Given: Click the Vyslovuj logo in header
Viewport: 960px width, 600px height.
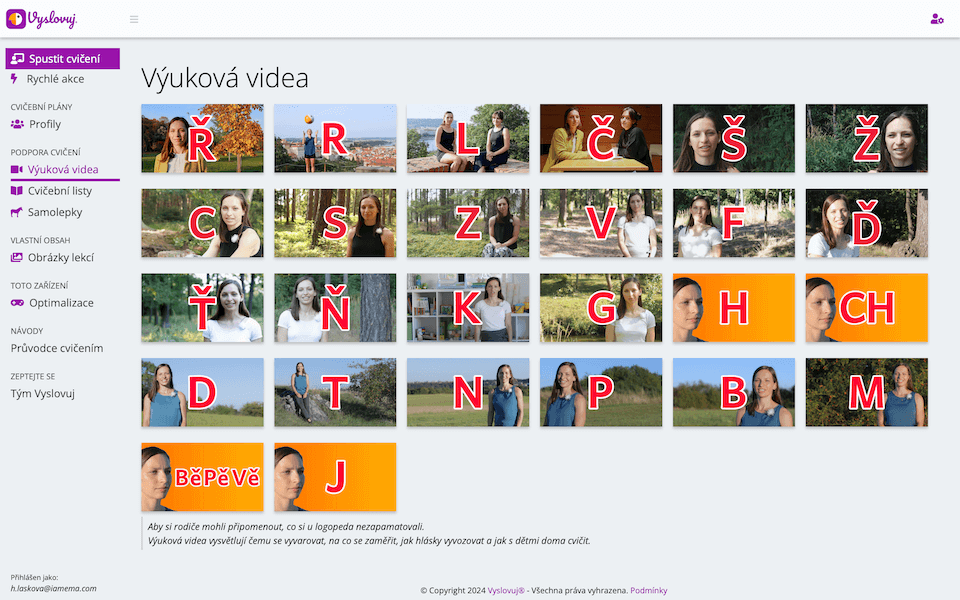Looking at the screenshot, I should pyautogui.click(x=41, y=19).
